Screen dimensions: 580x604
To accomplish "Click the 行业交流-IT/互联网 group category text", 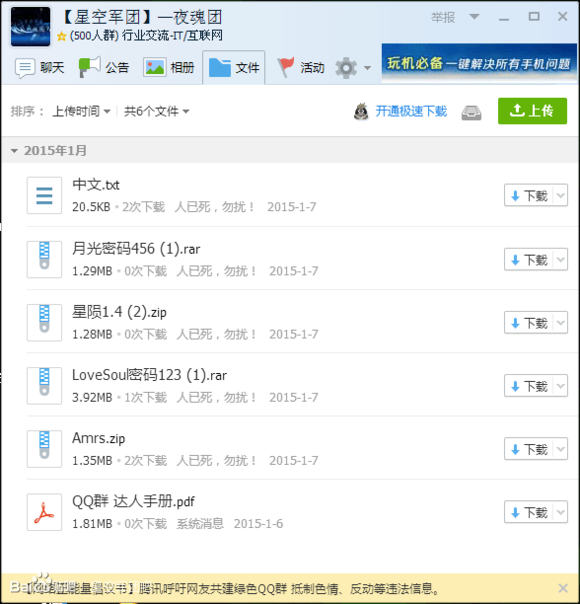I will point(172,36).
